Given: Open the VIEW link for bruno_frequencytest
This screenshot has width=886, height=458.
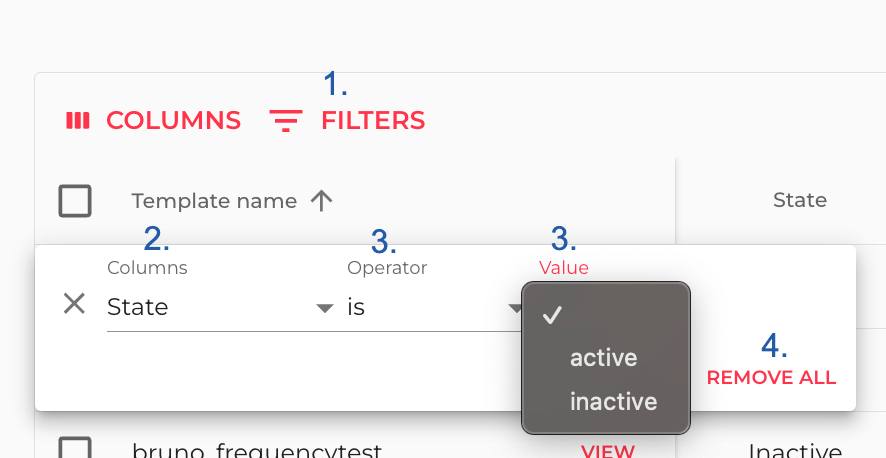Looking at the screenshot, I should [x=608, y=450].
